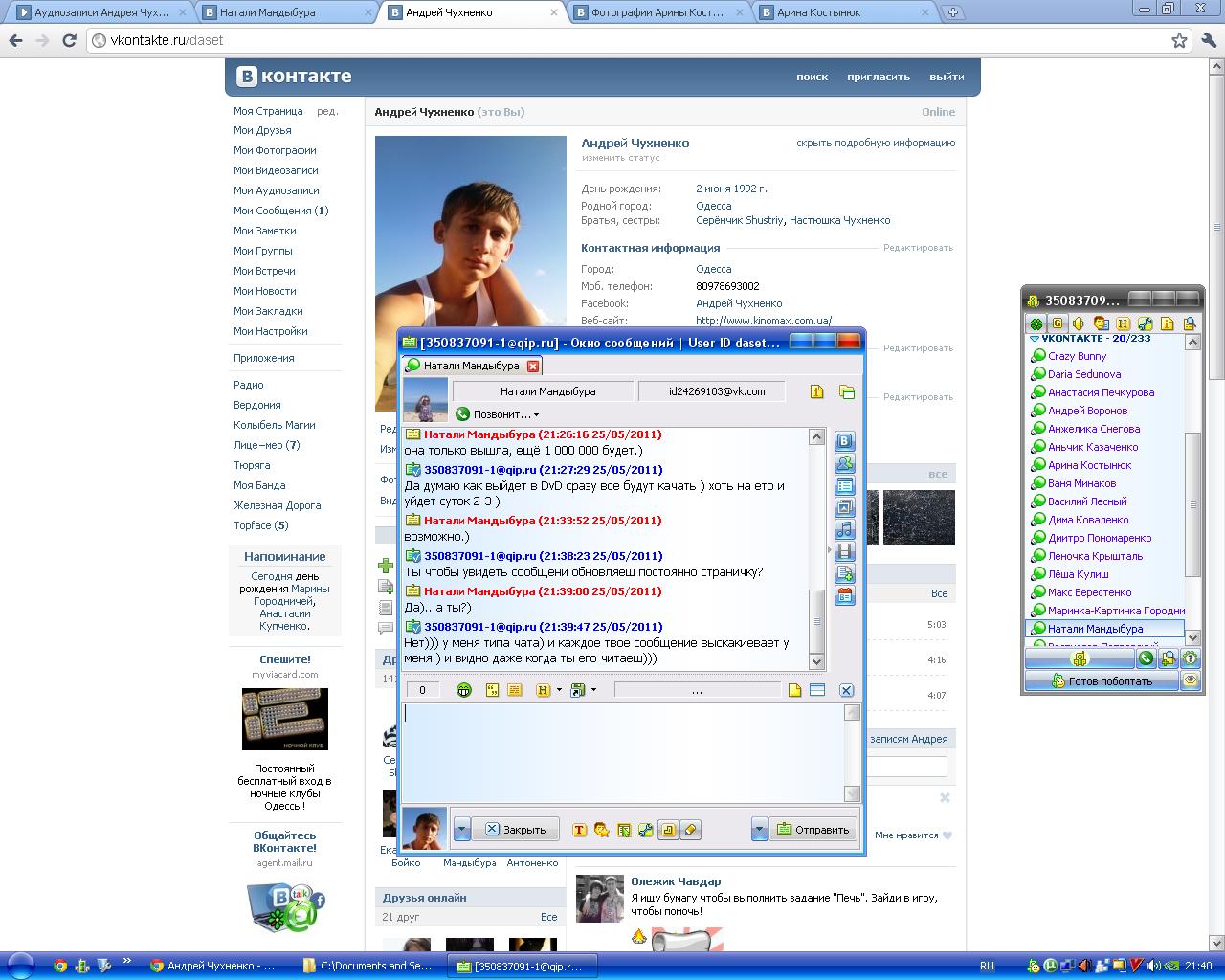Click the file transfer folder icon in chat header
The width and height of the screenshot is (1225, 980).
847,391
